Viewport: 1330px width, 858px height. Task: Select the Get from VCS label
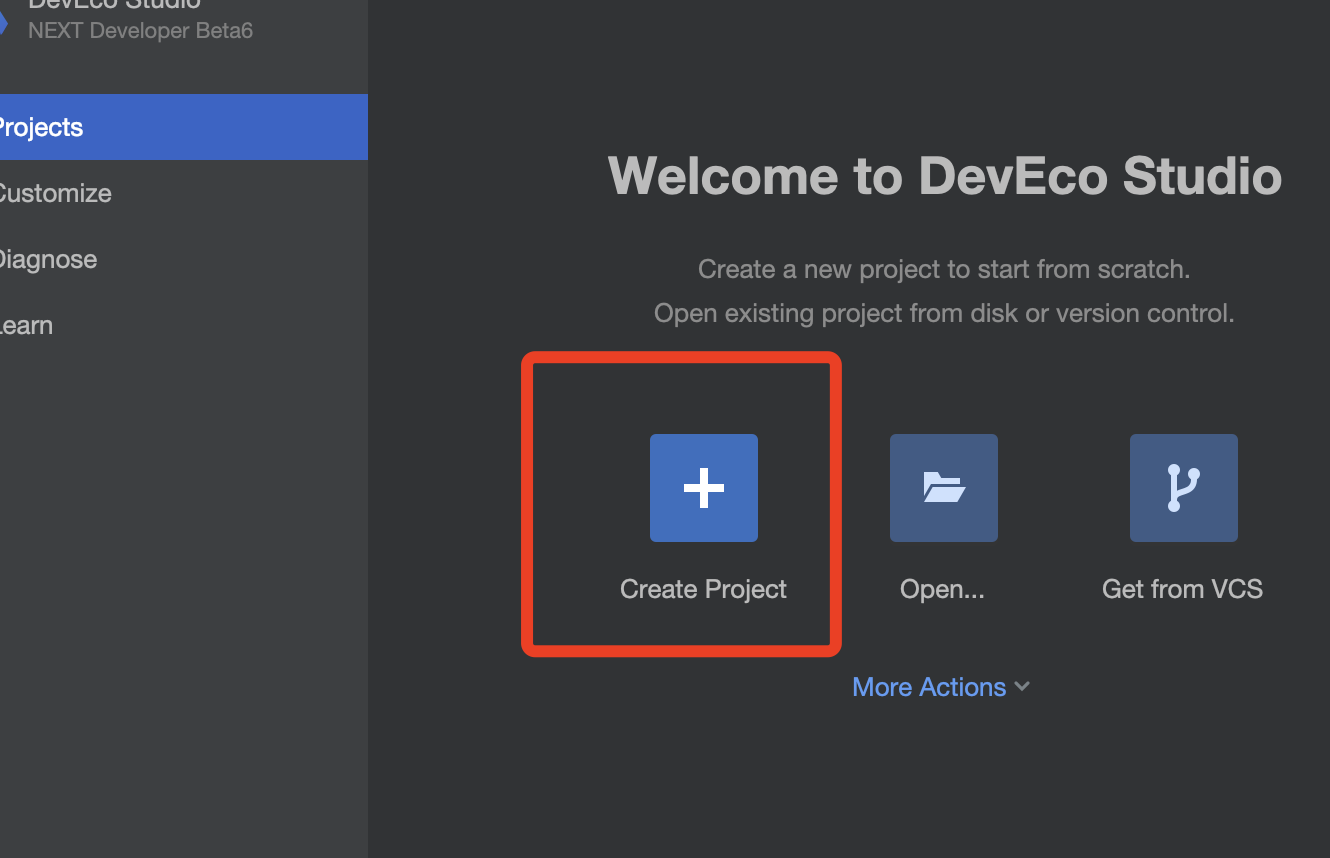coord(1182,589)
